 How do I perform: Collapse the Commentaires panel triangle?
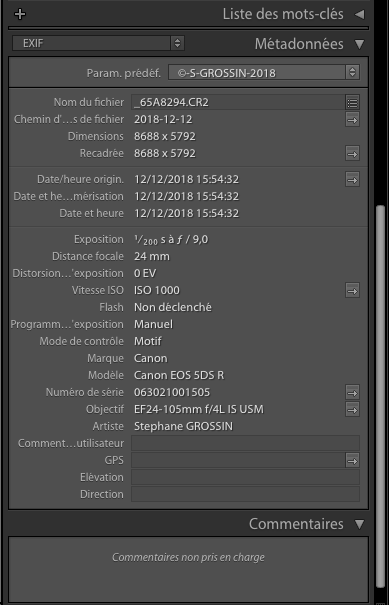tap(360, 524)
